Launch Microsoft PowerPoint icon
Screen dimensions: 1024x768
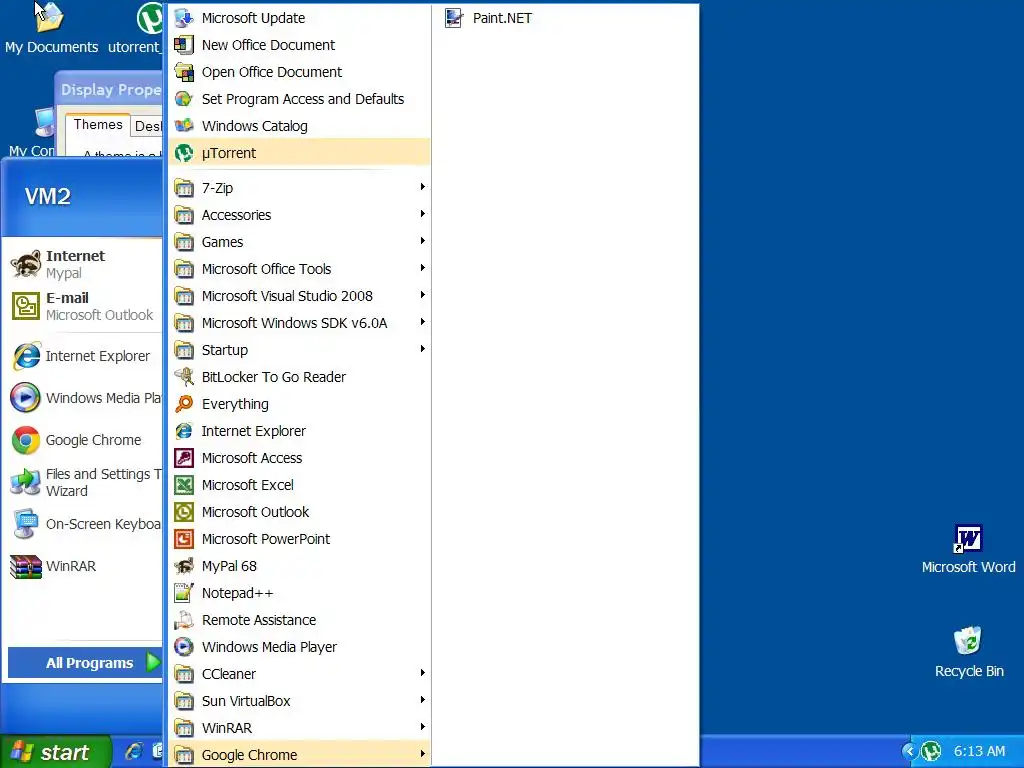coord(184,539)
